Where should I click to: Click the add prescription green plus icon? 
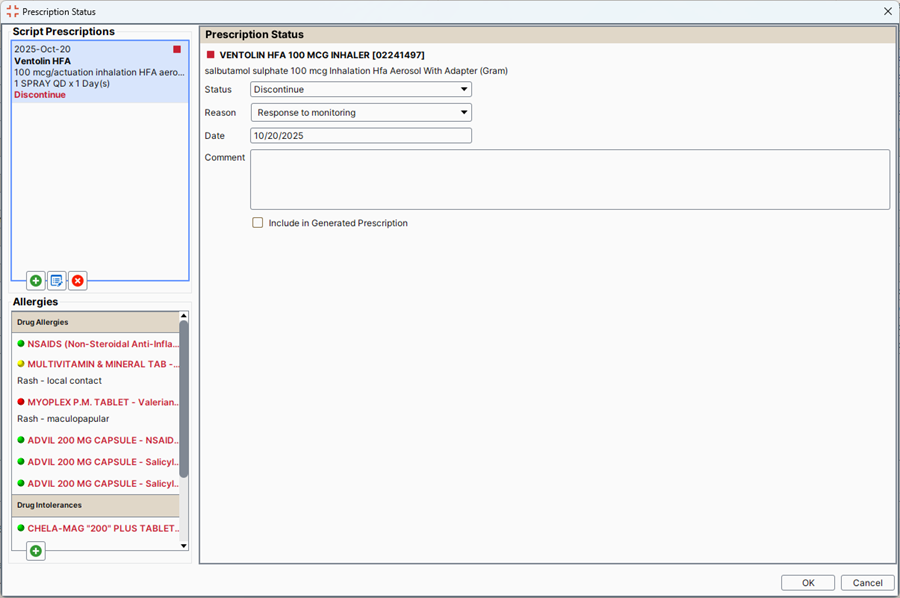36,281
